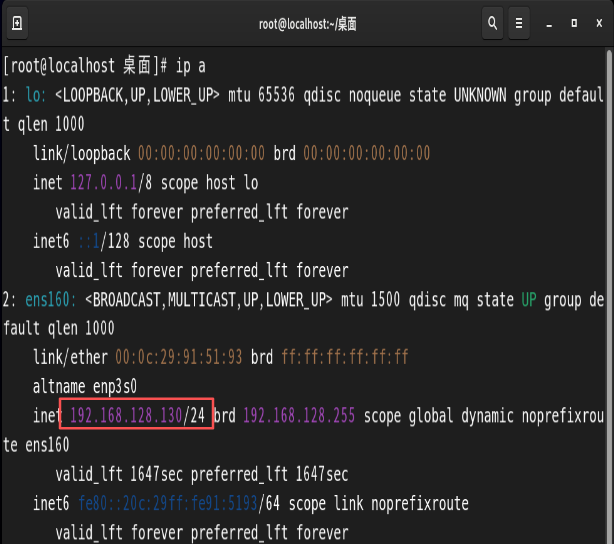614x544 pixels.
Task: Click the '::1' IPv6 loopback address
Action: pyautogui.click(x=89, y=241)
